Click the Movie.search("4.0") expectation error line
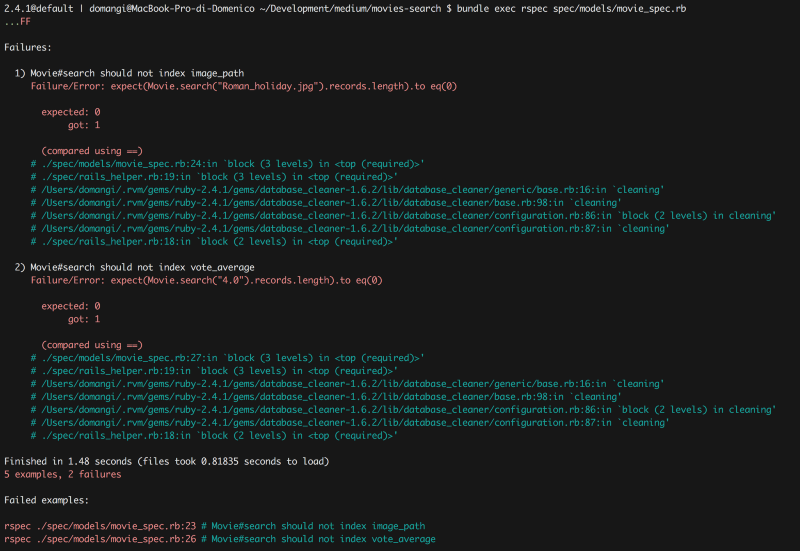The width and height of the screenshot is (800, 551). tap(207, 280)
